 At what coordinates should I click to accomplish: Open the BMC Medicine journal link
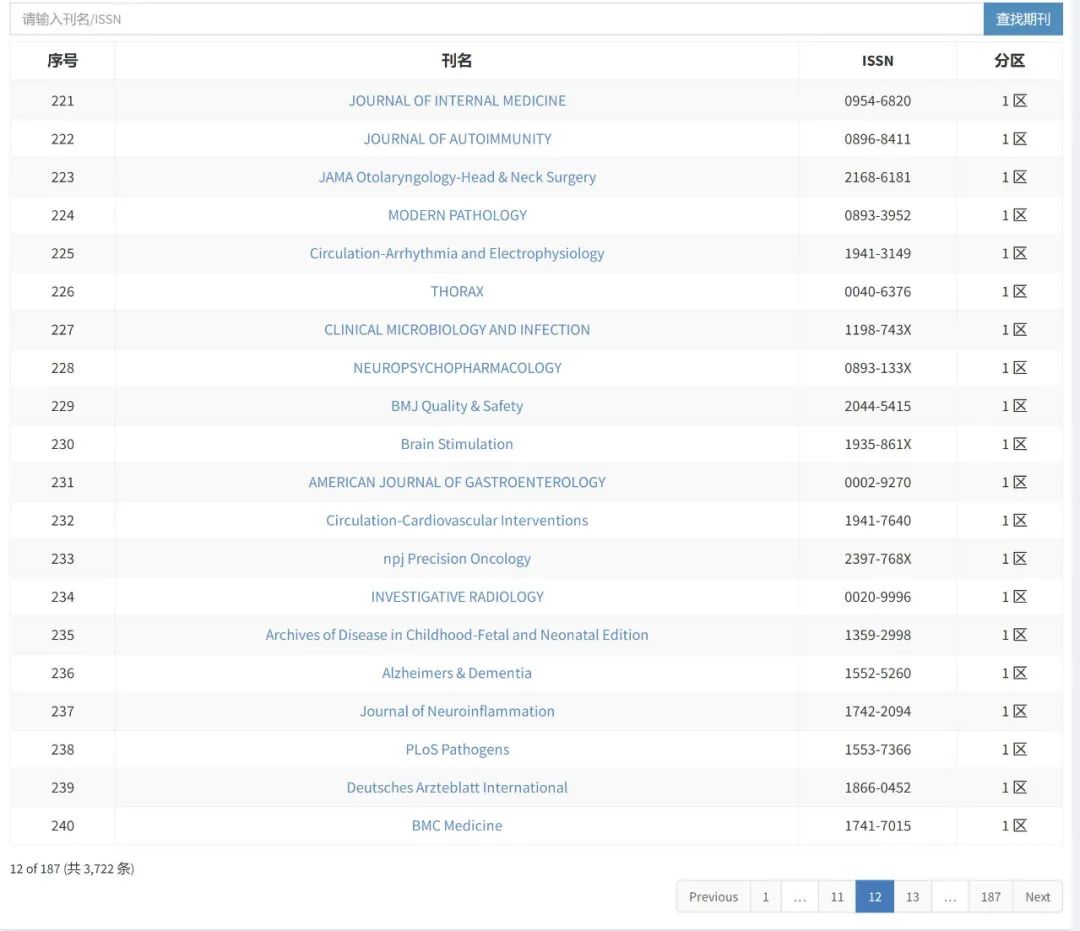(457, 826)
